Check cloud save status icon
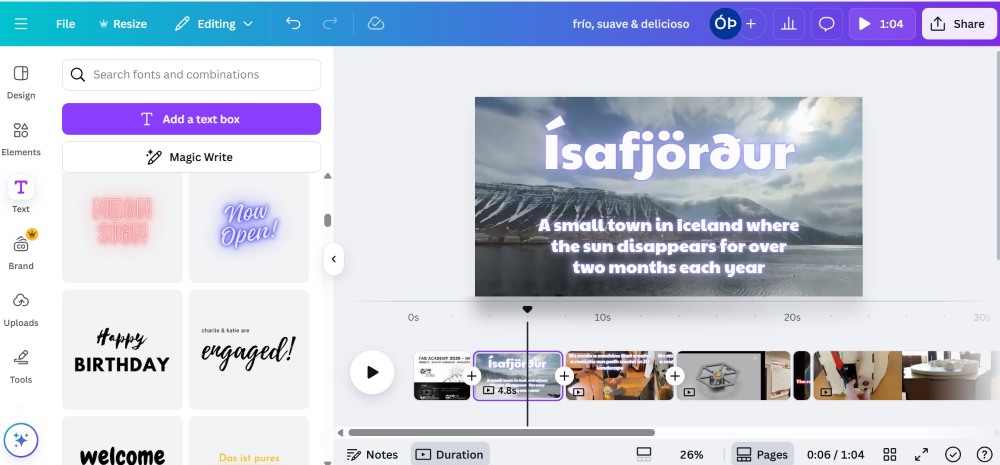The image size is (1000, 465). (x=376, y=24)
